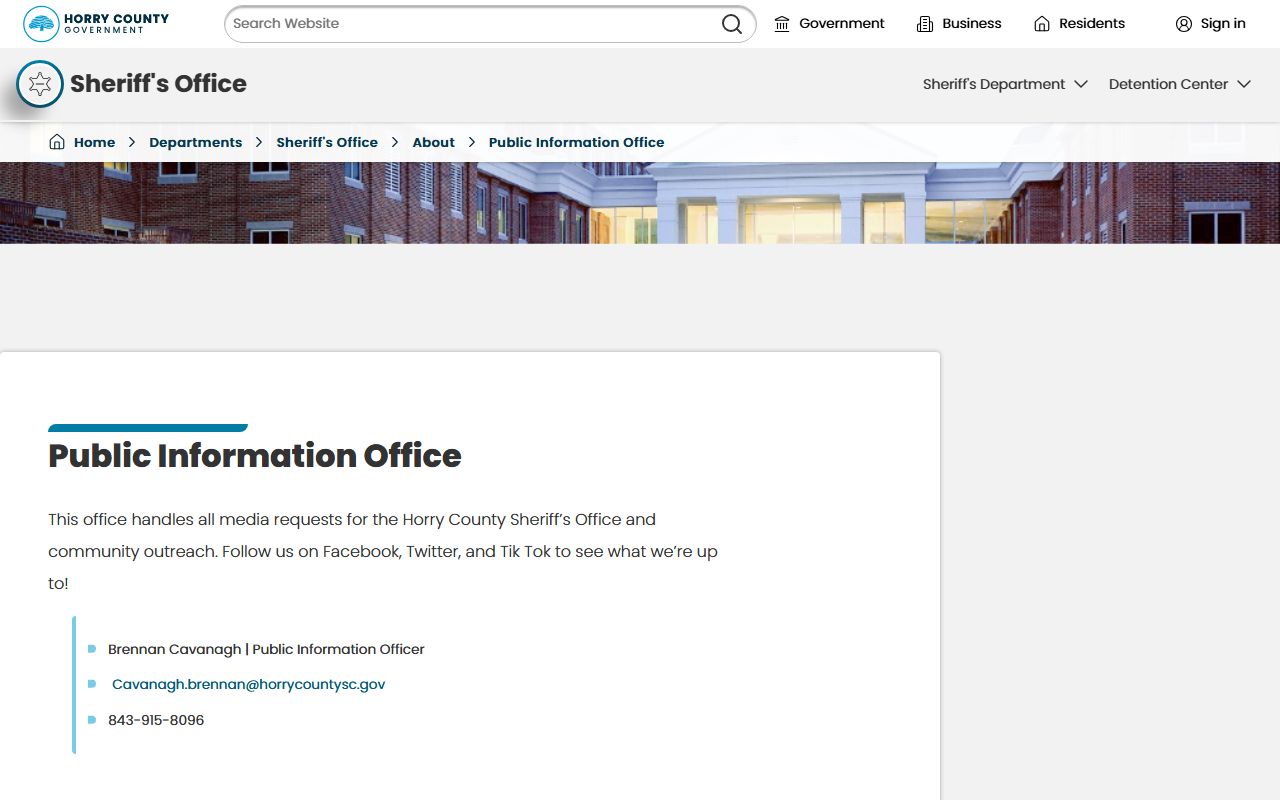Click the Sheriff's star badge icon

(40, 84)
